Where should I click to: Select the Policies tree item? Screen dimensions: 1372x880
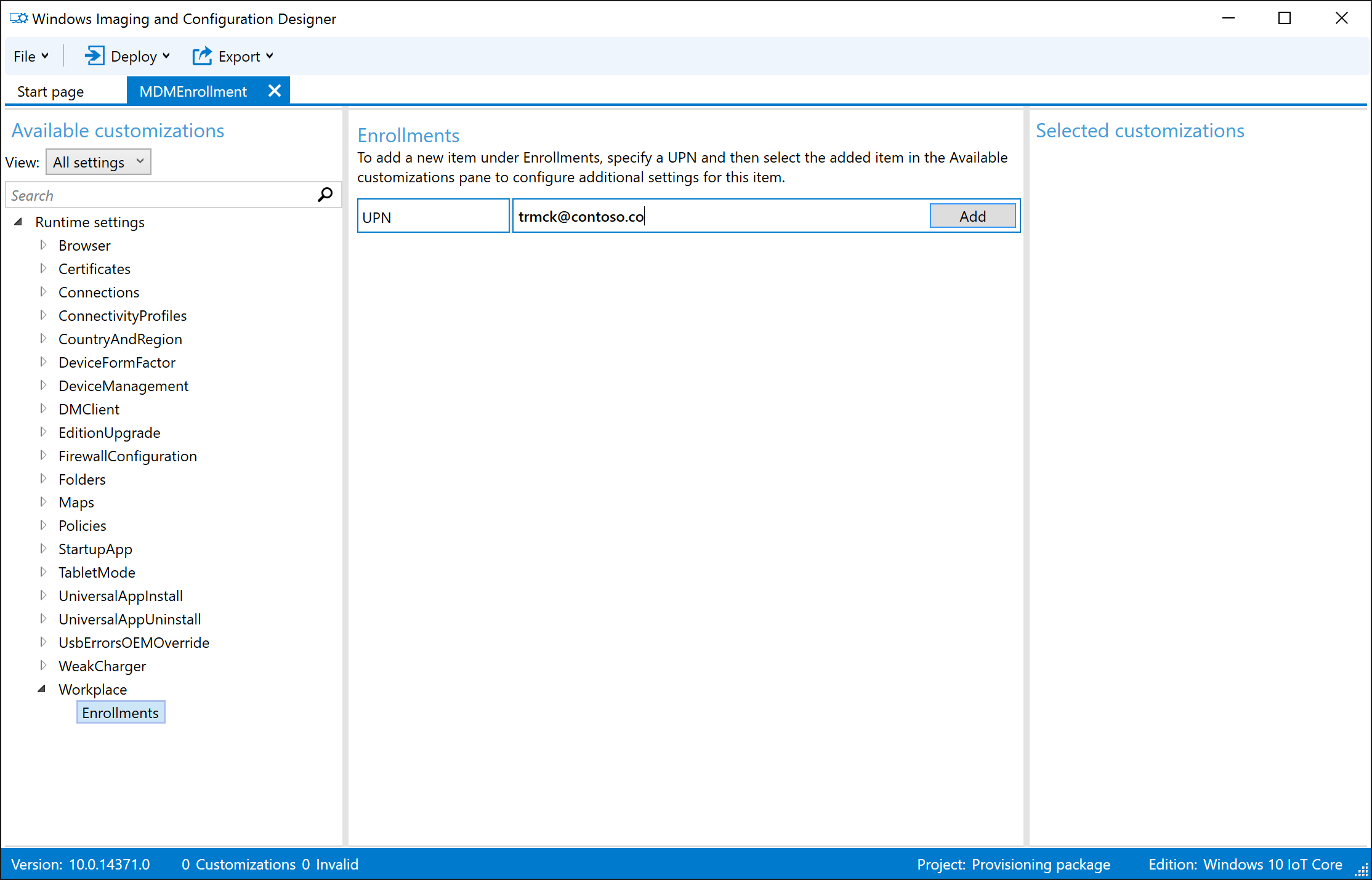(83, 525)
